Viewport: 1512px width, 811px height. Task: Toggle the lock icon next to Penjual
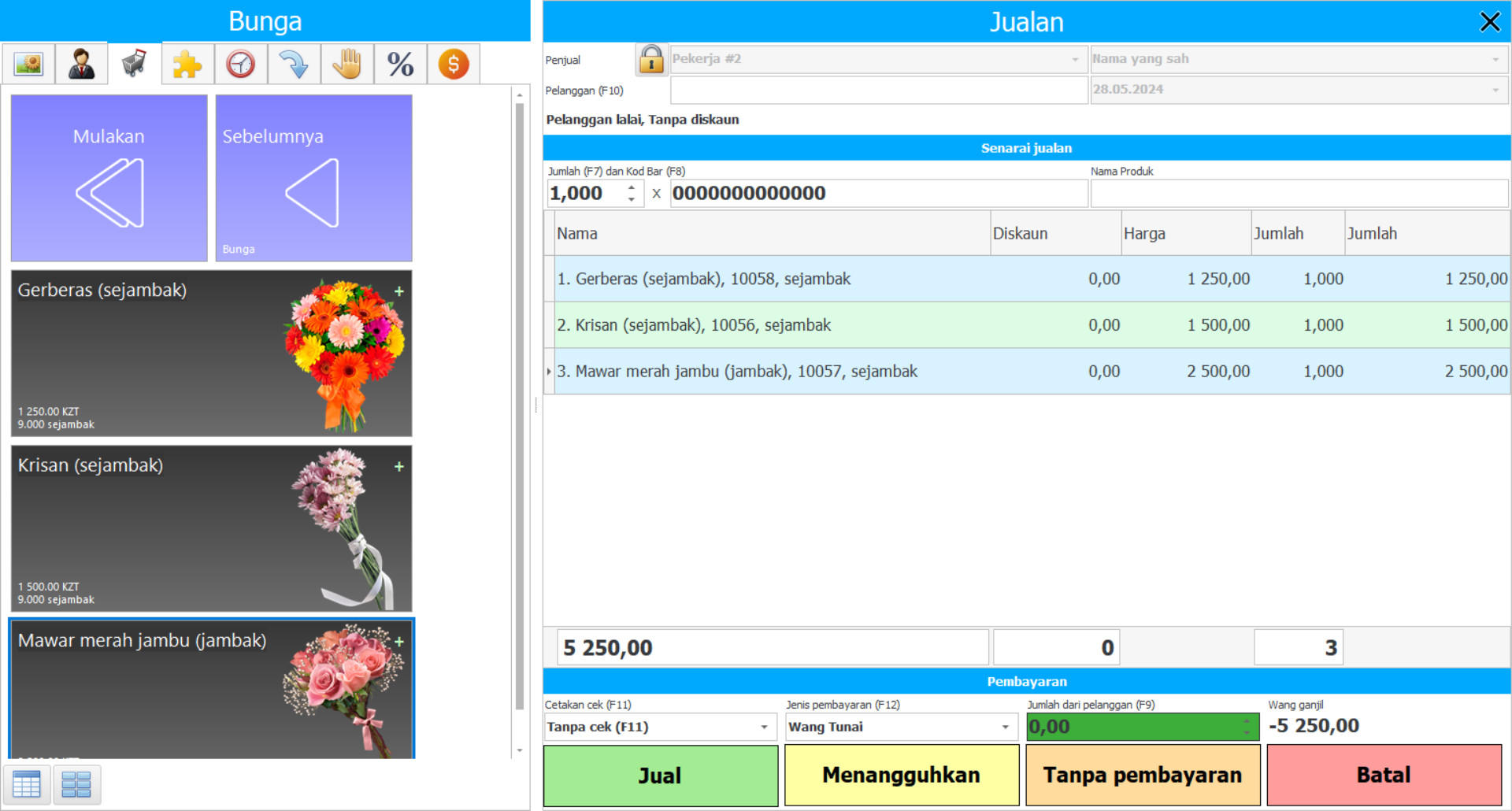tap(651, 59)
